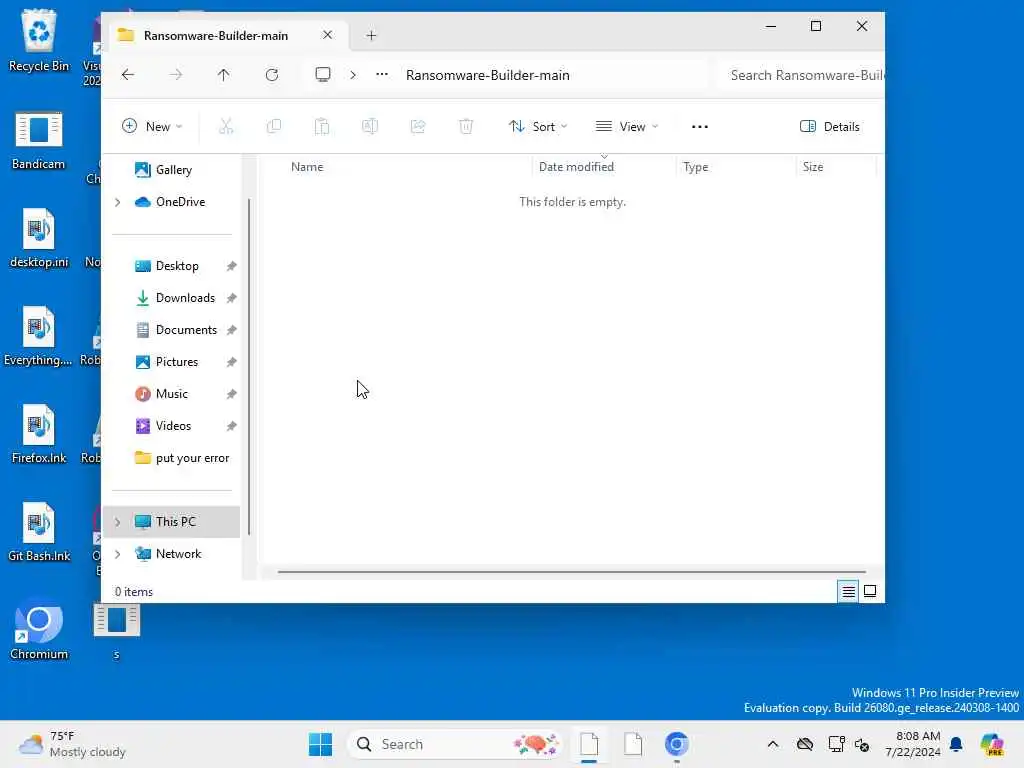
Task: Open the pinned Videos folder
Action: (x=173, y=426)
